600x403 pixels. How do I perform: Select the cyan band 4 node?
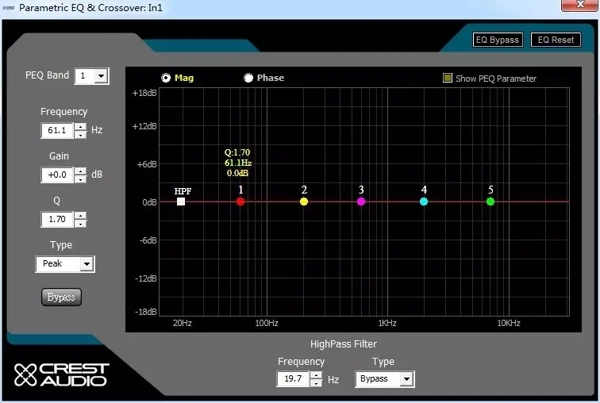point(424,201)
